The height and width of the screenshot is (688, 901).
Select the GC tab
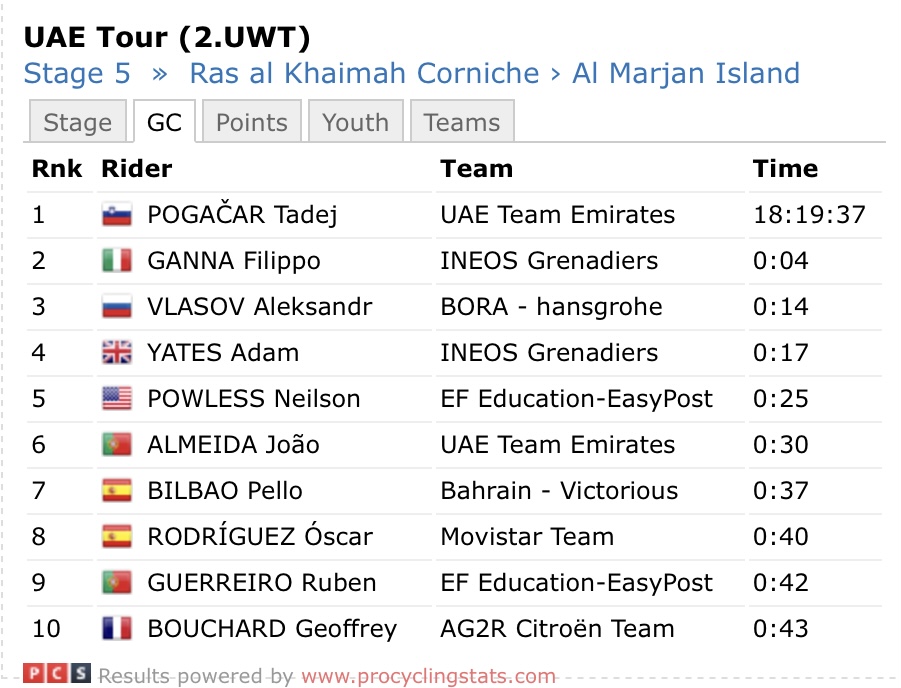click(x=164, y=123)
